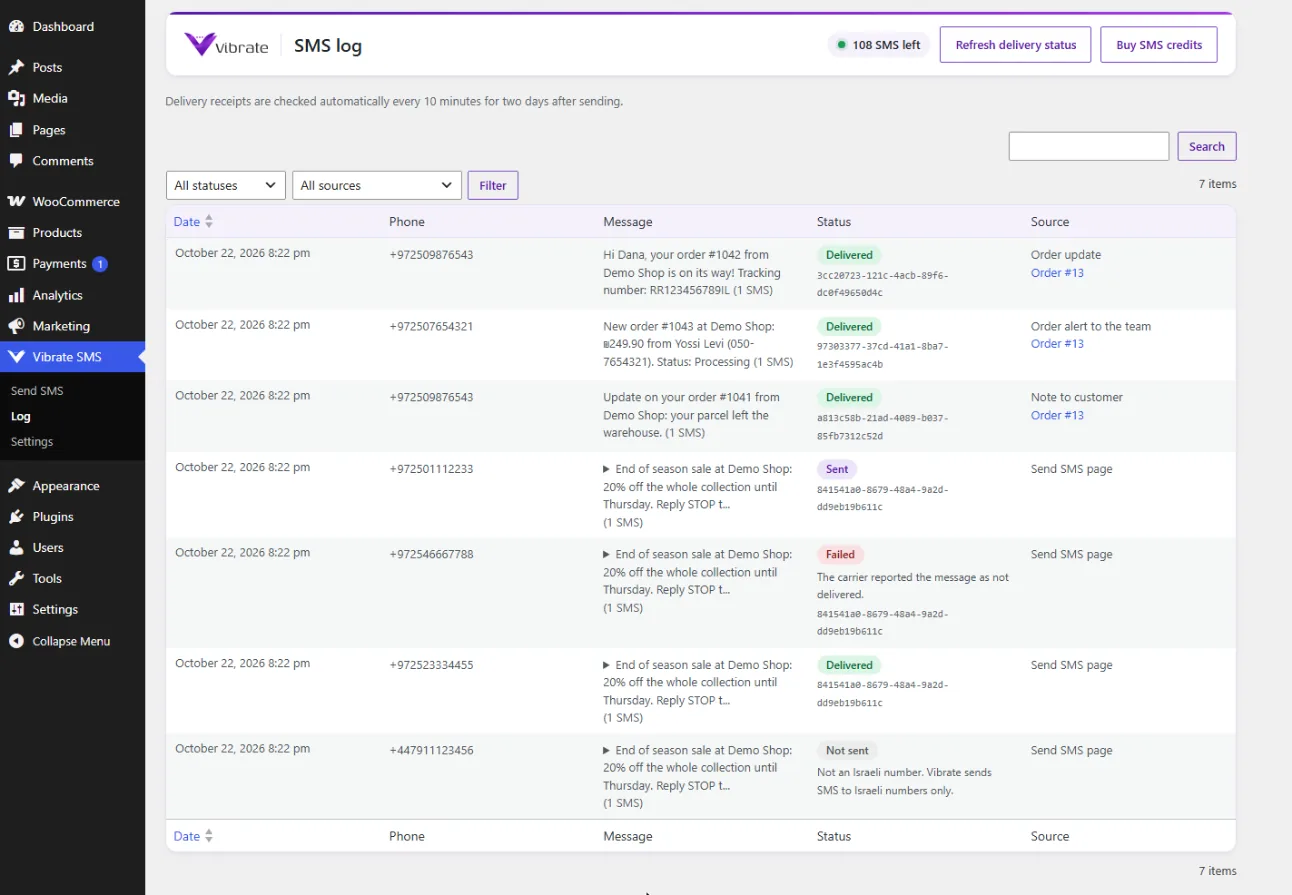Expand message triangle for +447911123456 row
Screen dimensions: 1292x895
[x=606, y=750]
